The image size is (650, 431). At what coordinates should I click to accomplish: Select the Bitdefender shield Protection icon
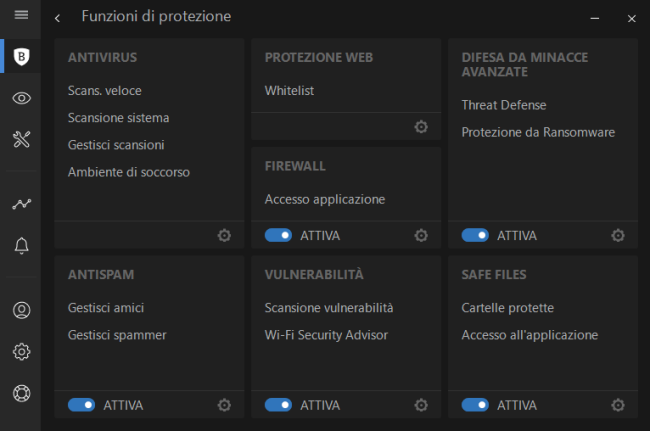21,56
